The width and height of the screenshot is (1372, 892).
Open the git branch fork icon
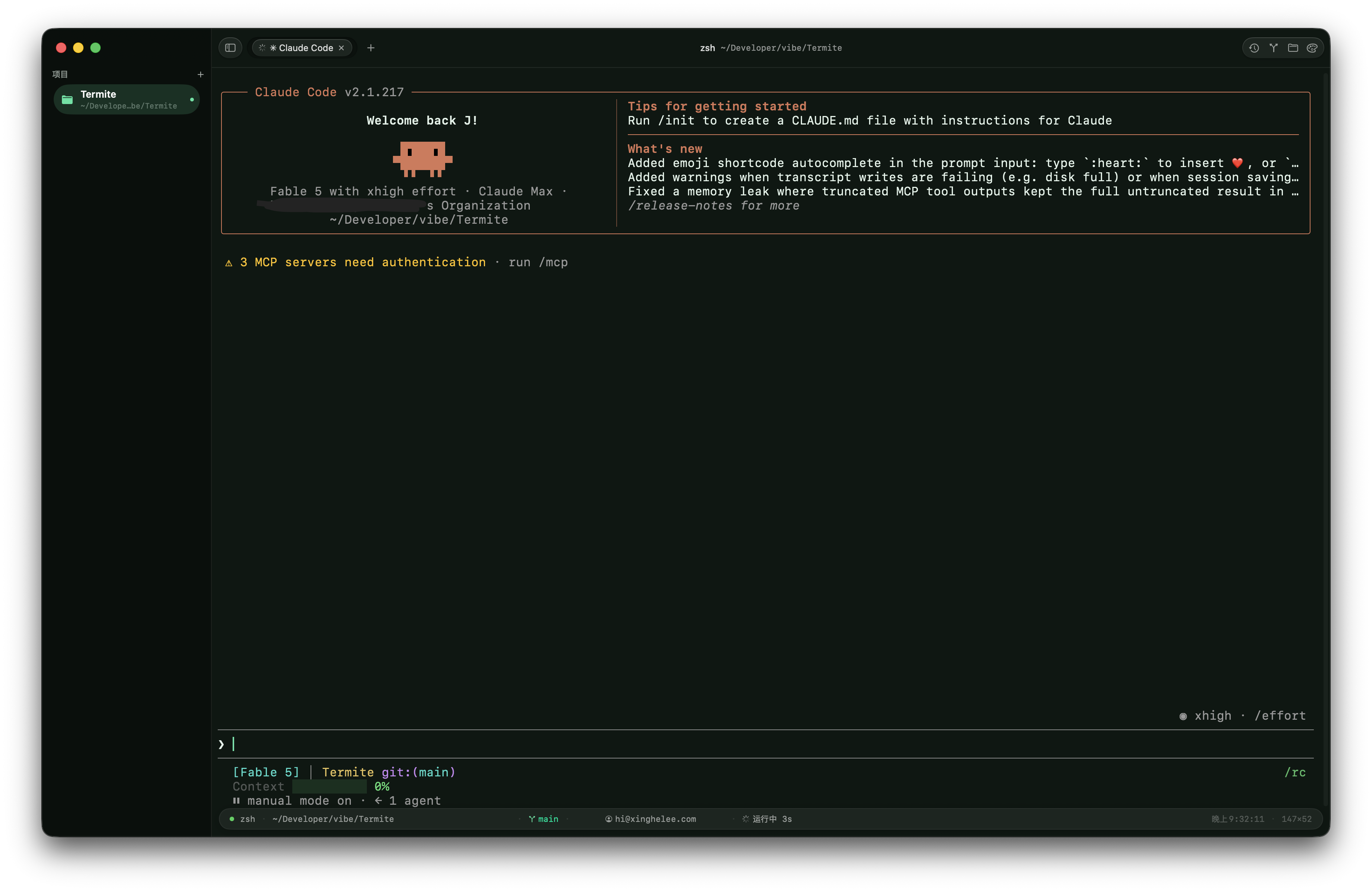pos(1273,48)
